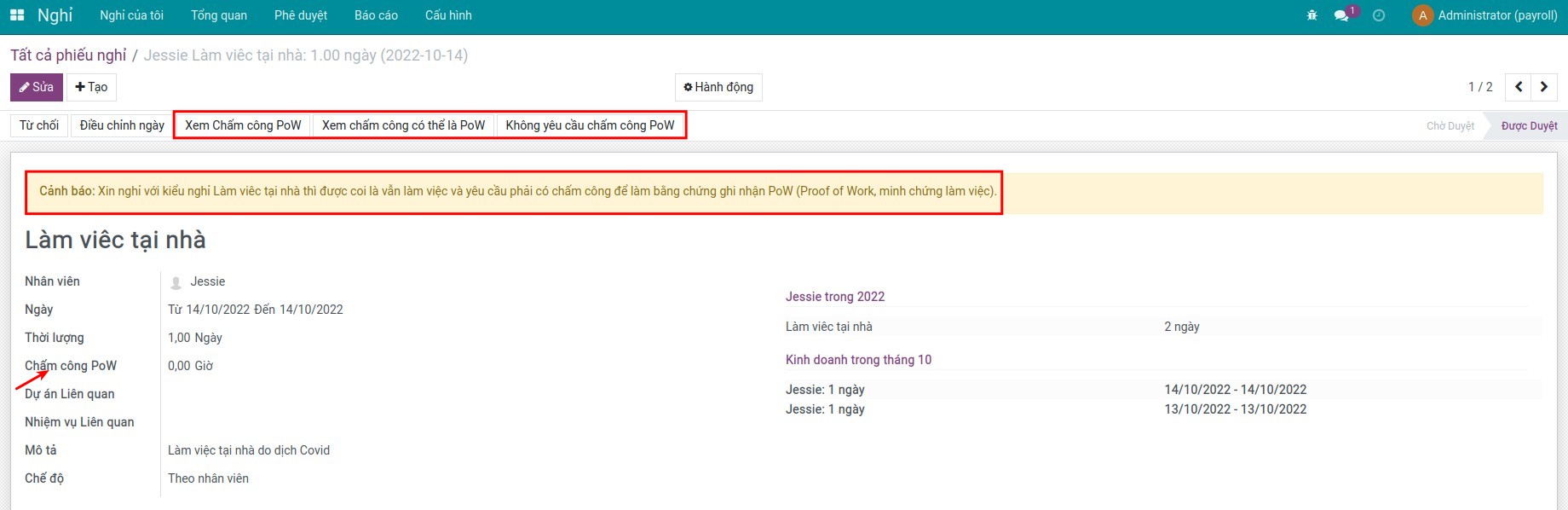This screenshot has width=1568, height=510.
Task: Open Nghỉ của tôi menu
Action: (x=131, y=15)
